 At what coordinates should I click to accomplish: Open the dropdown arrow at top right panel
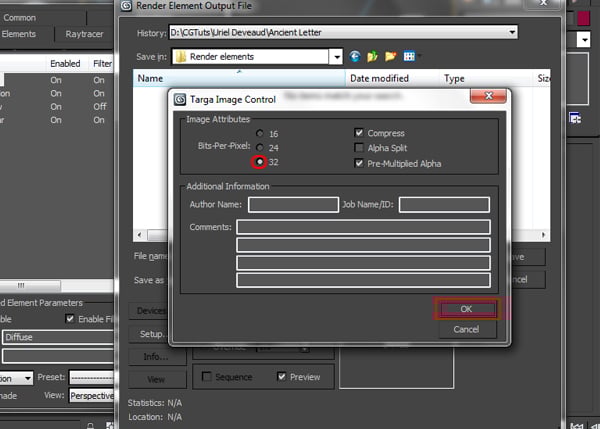point(584,40)
